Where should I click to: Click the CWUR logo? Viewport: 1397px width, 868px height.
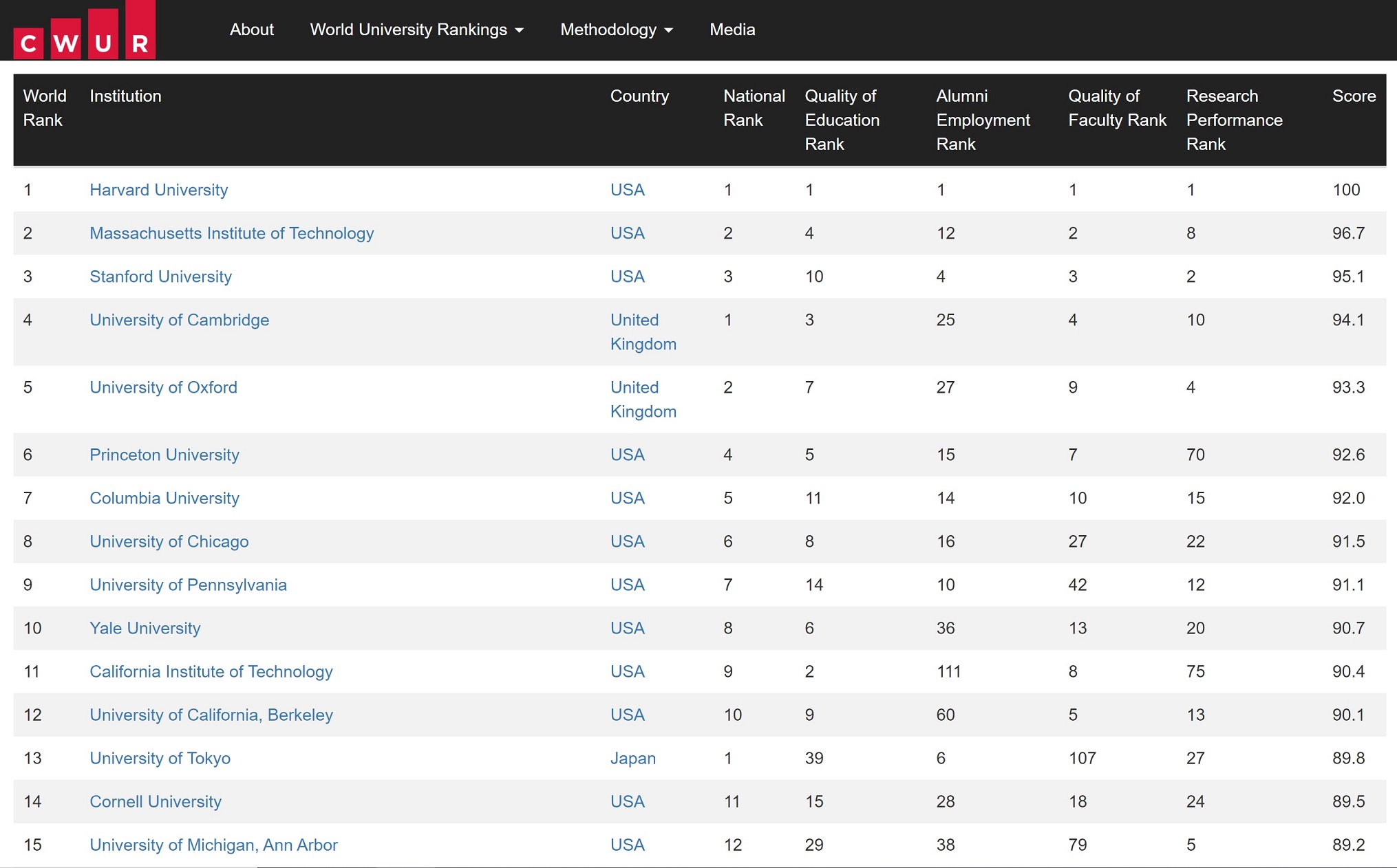85,30
